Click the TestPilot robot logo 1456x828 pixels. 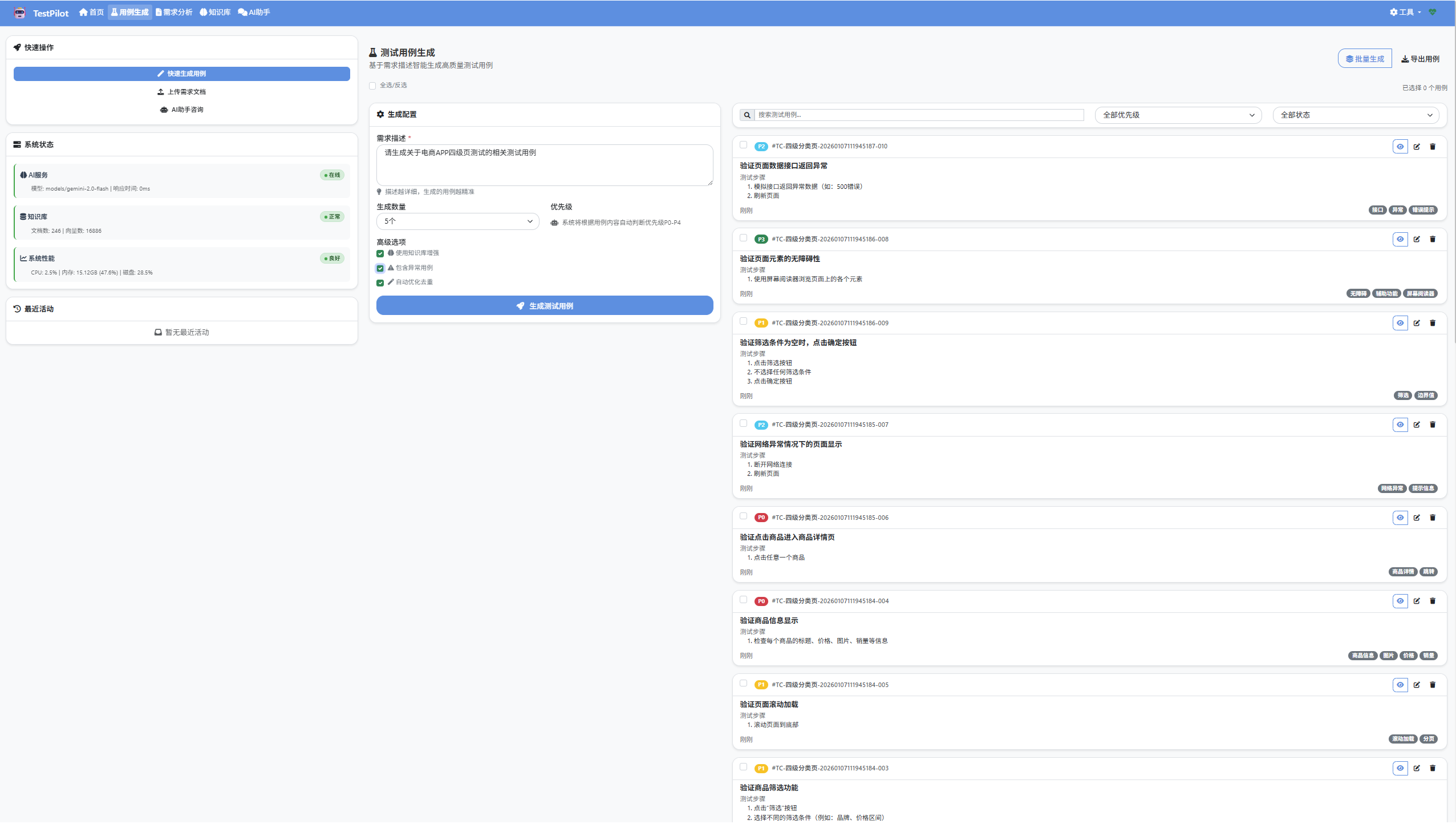[x=20, y=13]
